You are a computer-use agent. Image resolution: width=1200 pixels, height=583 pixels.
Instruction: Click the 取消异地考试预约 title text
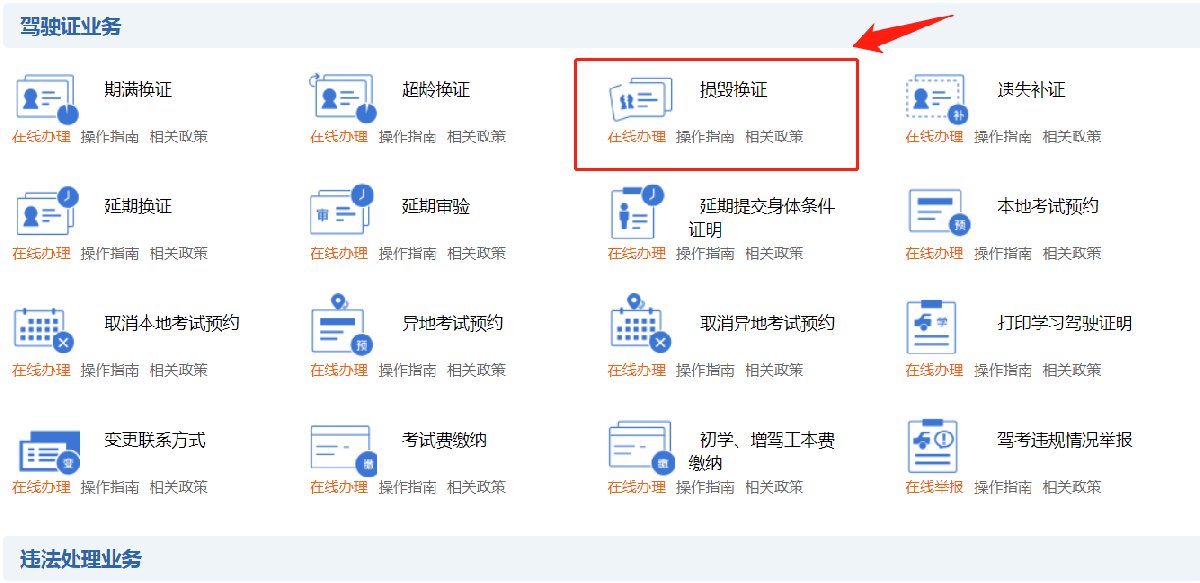tap(768, 324)
